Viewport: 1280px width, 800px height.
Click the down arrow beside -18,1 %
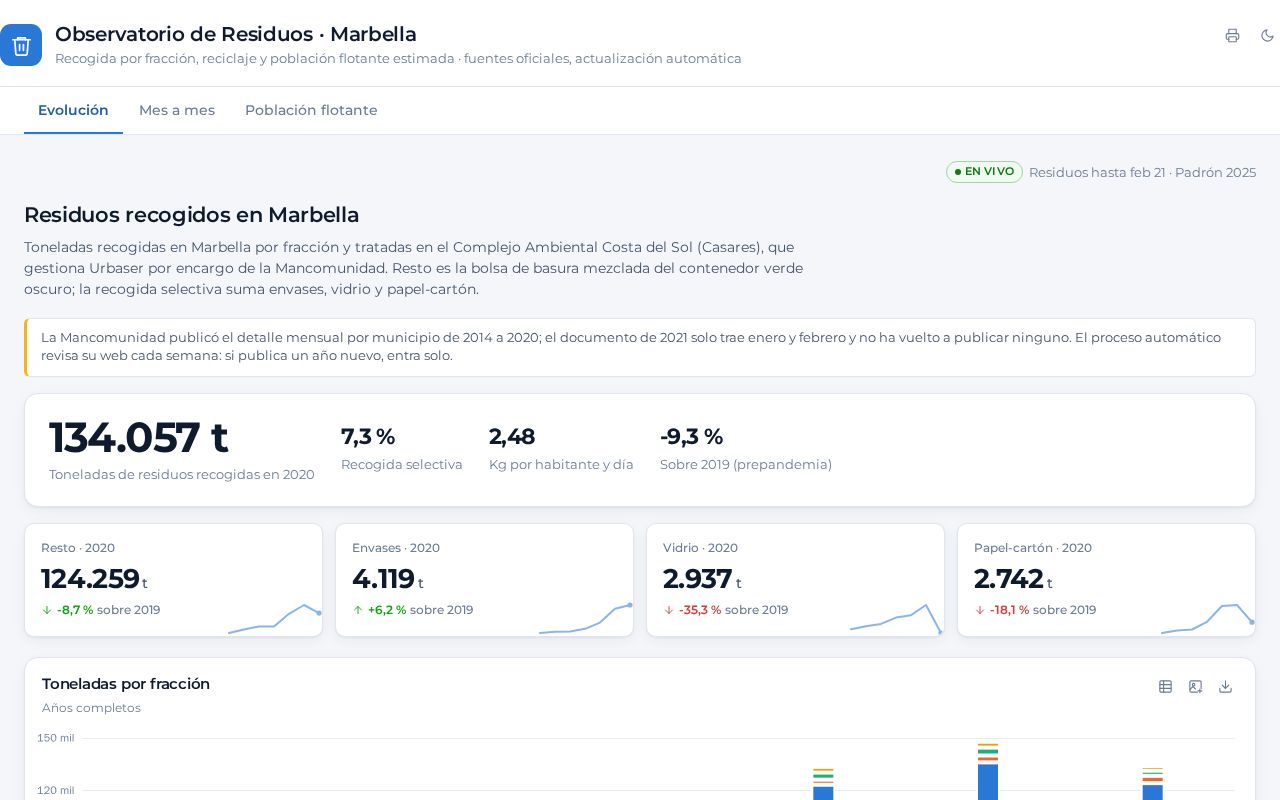coord(980,610)
